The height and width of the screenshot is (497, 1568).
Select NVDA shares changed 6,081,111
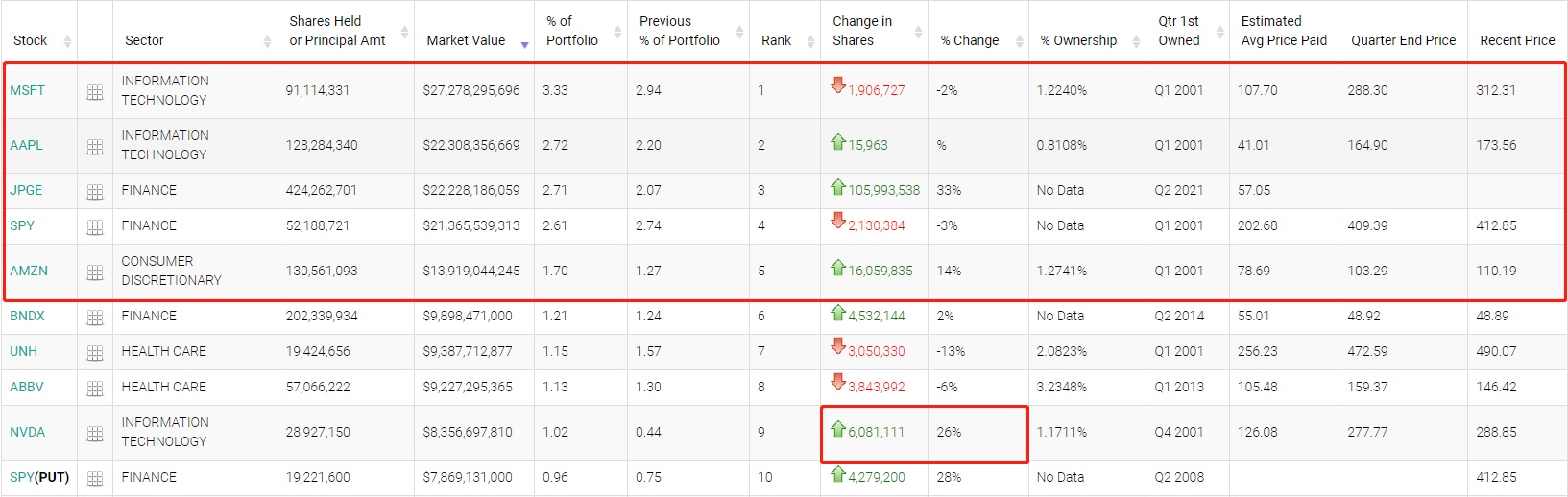pyautogui.click(x=876, y=432)
